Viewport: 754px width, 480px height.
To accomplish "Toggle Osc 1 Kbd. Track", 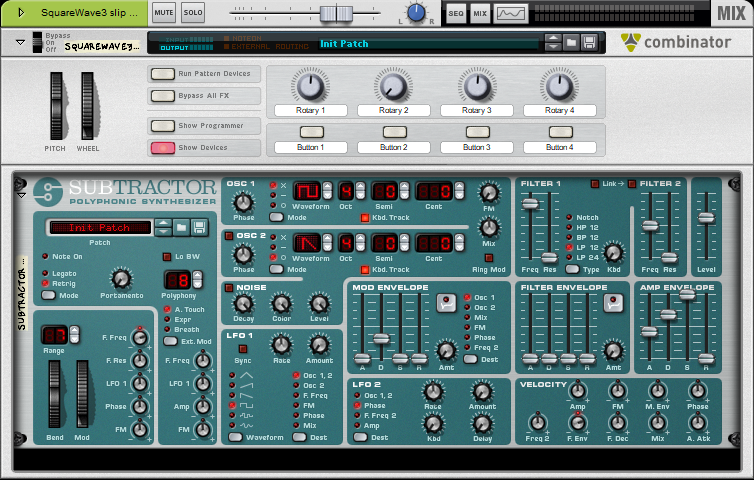I will point(364,218).
